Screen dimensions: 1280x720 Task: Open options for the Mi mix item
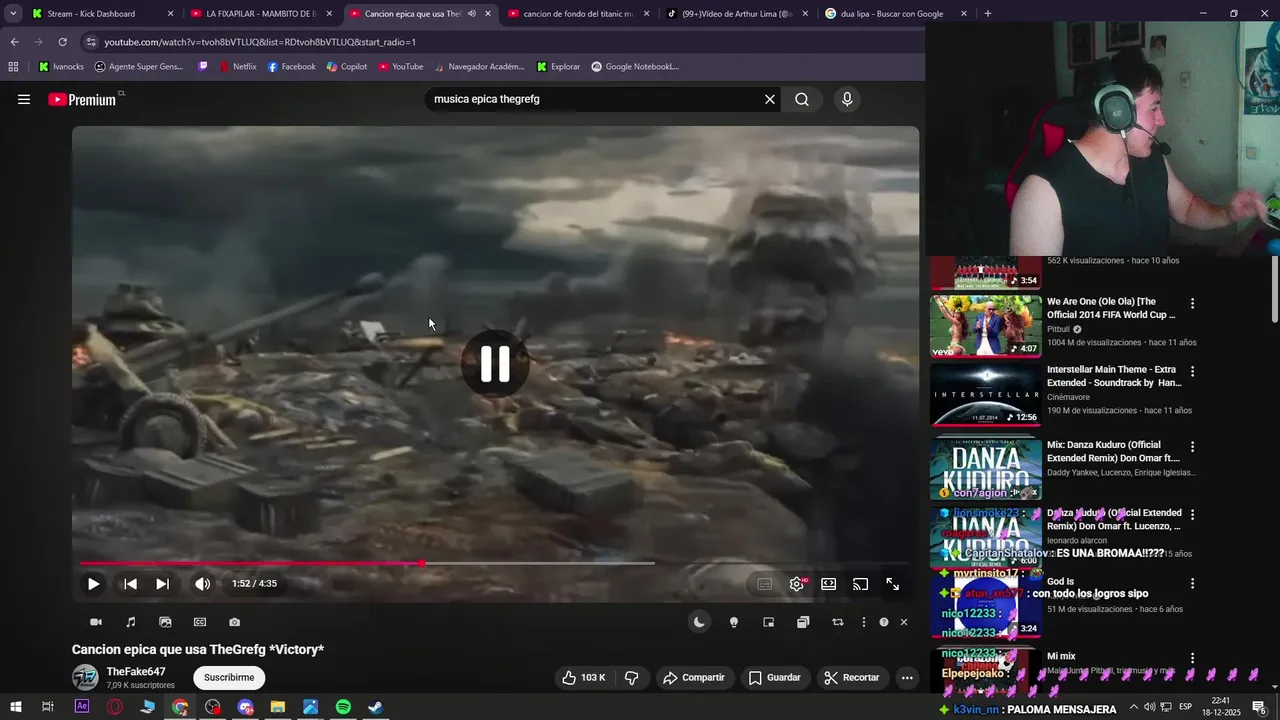(1192, 658)
